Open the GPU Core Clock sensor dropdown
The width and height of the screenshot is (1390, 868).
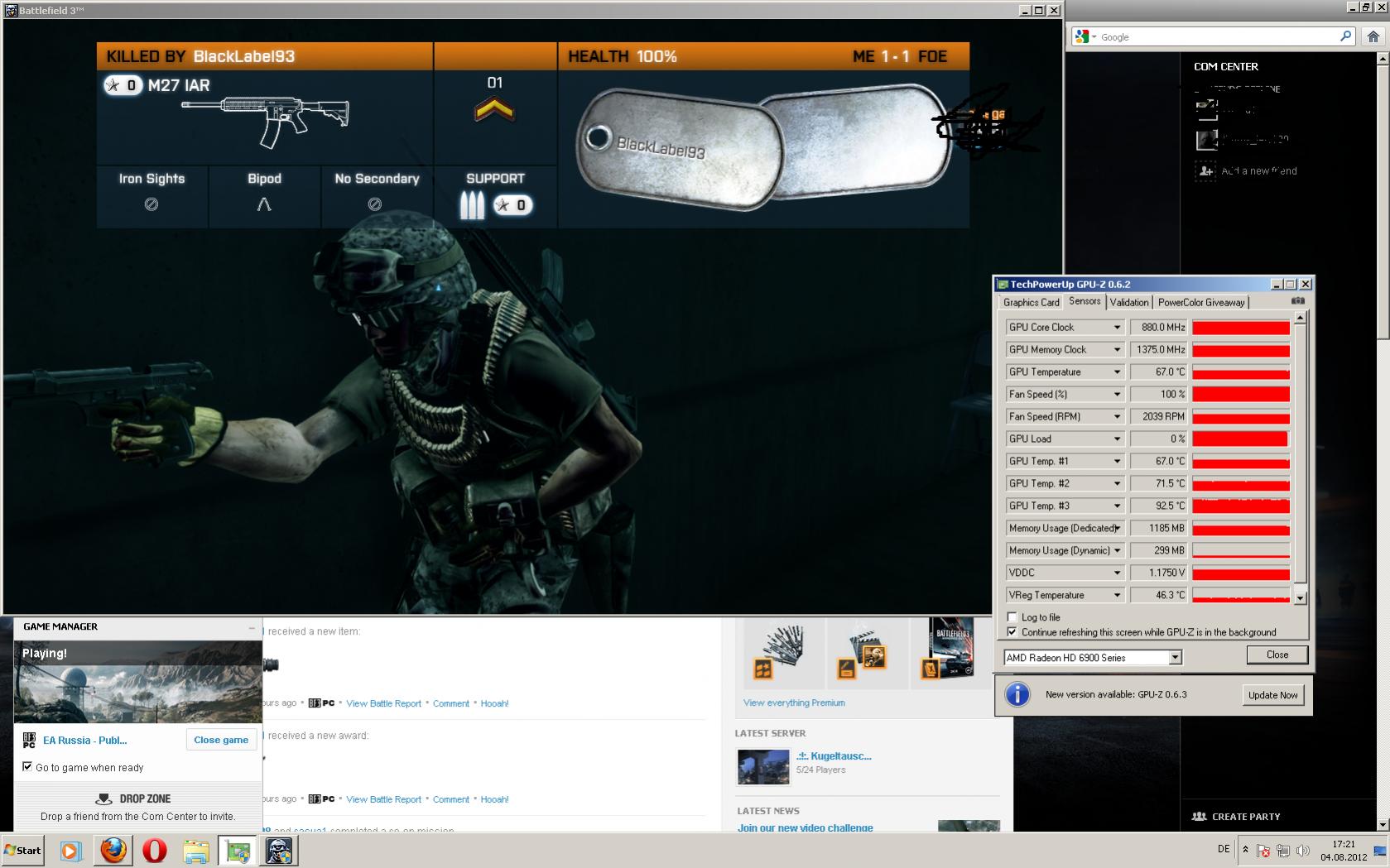[1117, 328]
